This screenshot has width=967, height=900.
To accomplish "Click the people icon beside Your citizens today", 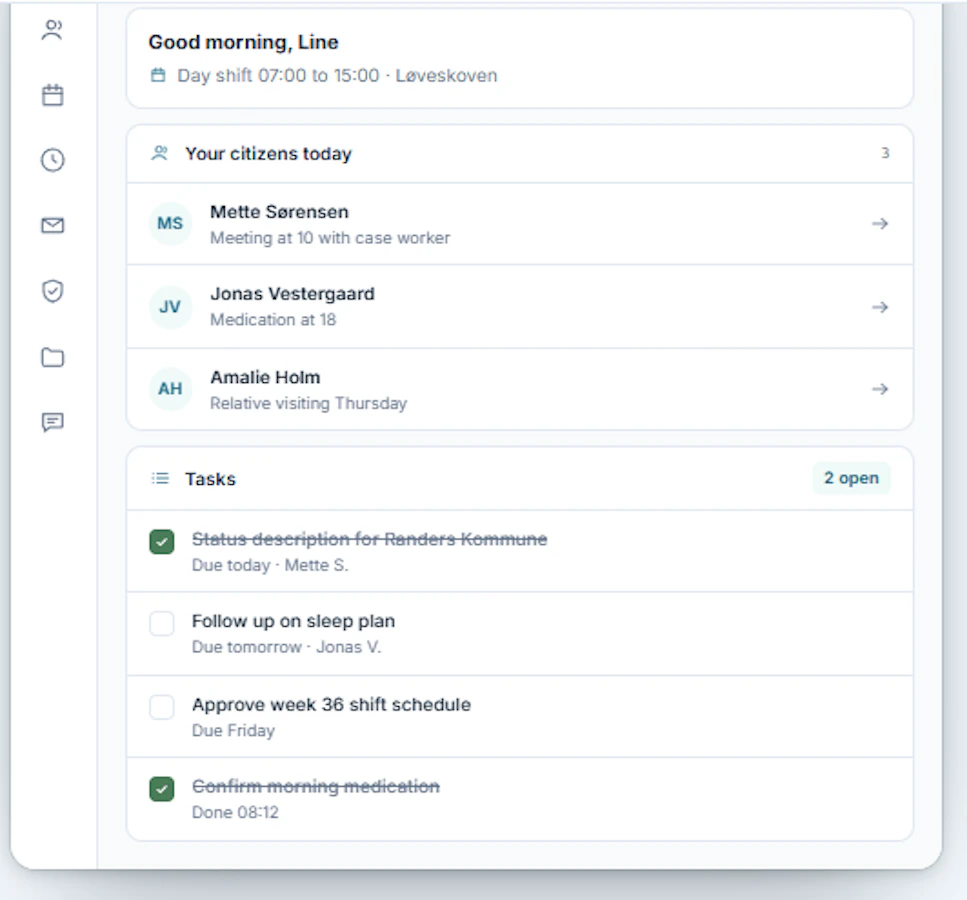I will point(160,153).
